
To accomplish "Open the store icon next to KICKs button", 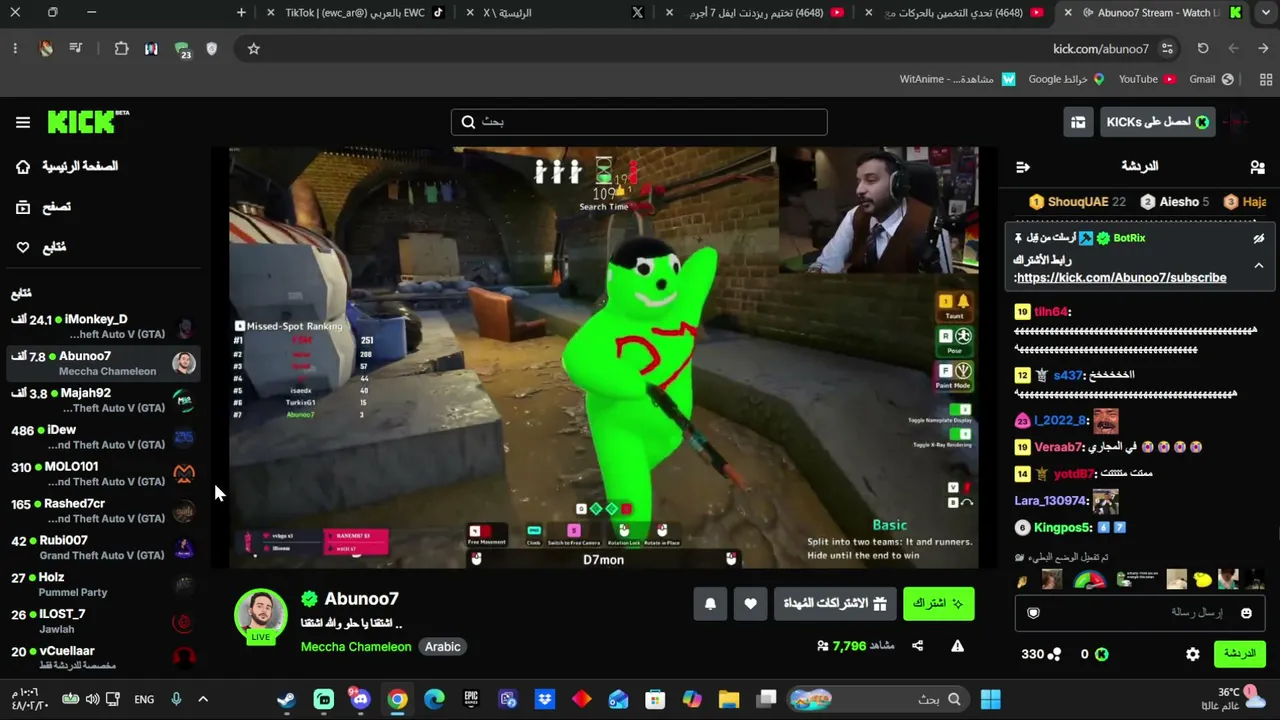I will 1078,122.
